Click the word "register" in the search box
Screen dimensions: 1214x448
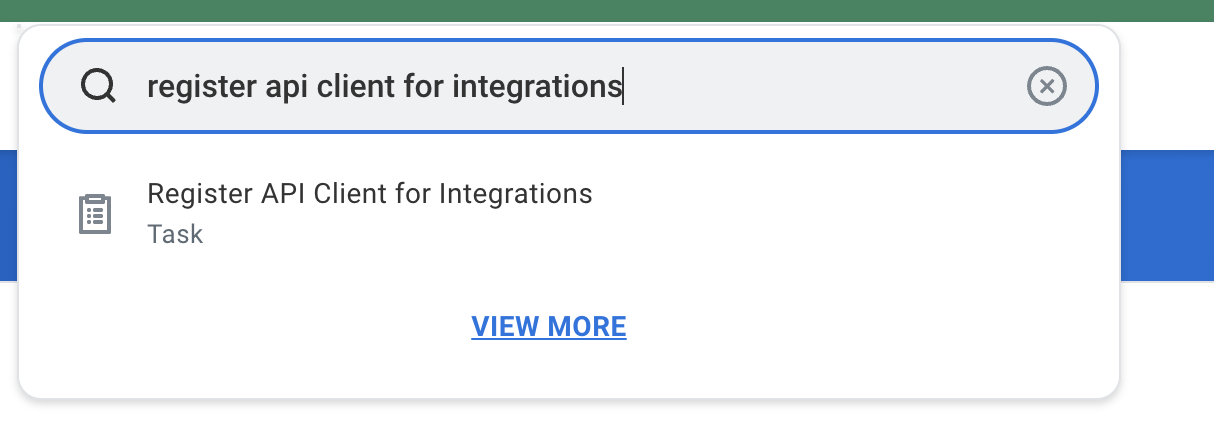(x=187, y=88)
